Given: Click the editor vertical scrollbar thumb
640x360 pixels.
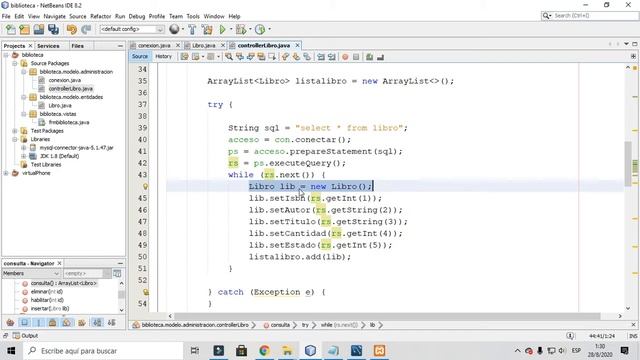Looking at the screenshot, I should point(628,163).
